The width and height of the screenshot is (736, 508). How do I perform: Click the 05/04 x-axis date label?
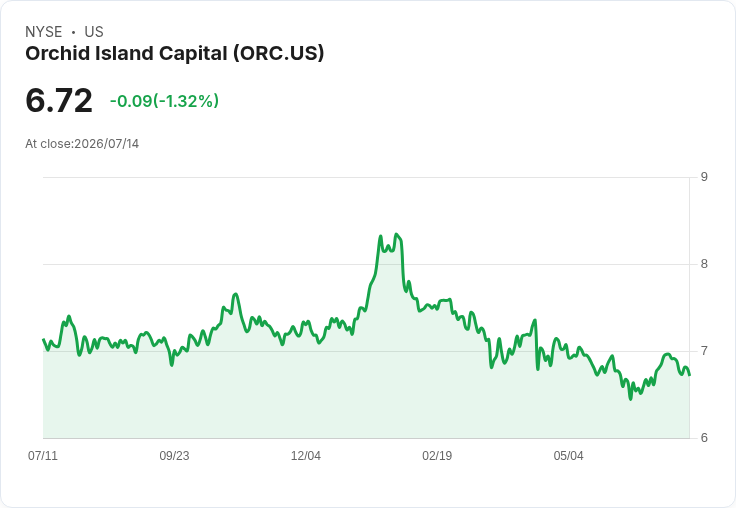tap(568, 455)
